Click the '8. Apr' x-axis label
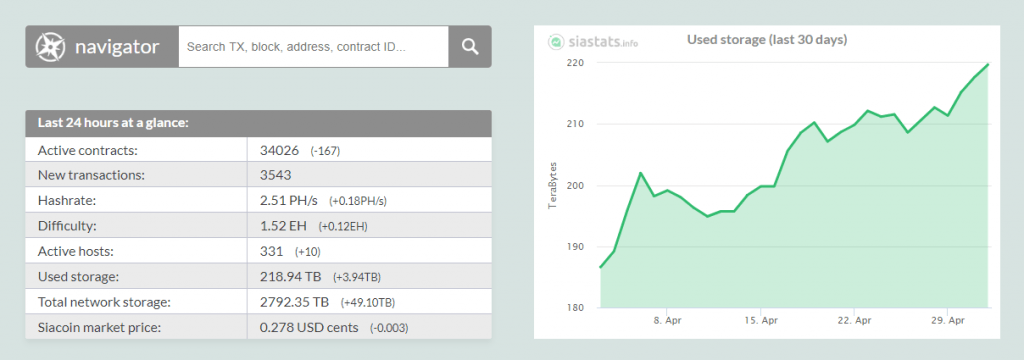Viewport: 1024px width, 360px height. click(666, 321)
